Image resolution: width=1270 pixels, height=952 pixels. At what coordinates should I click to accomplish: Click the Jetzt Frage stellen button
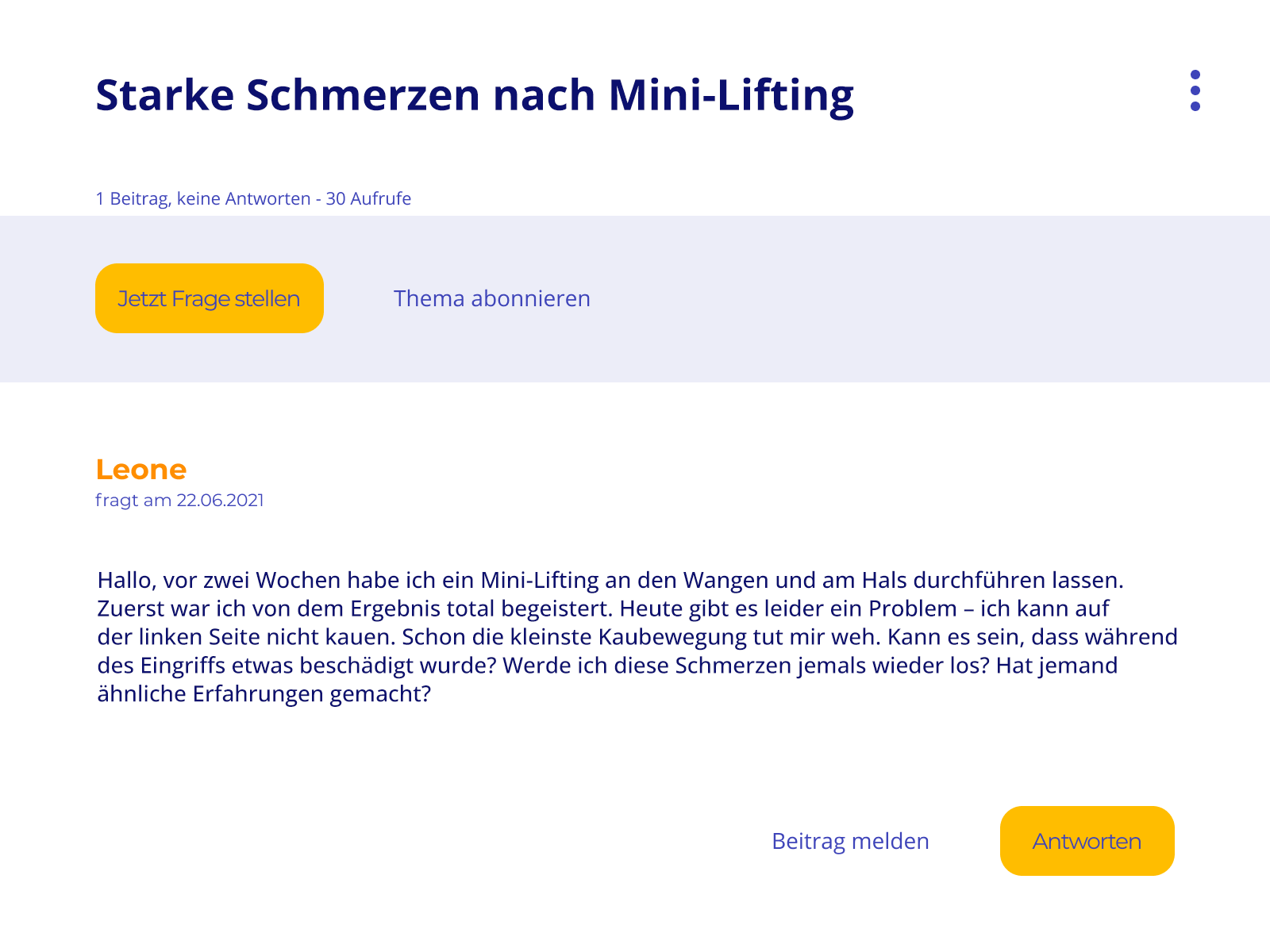(210, 298)
